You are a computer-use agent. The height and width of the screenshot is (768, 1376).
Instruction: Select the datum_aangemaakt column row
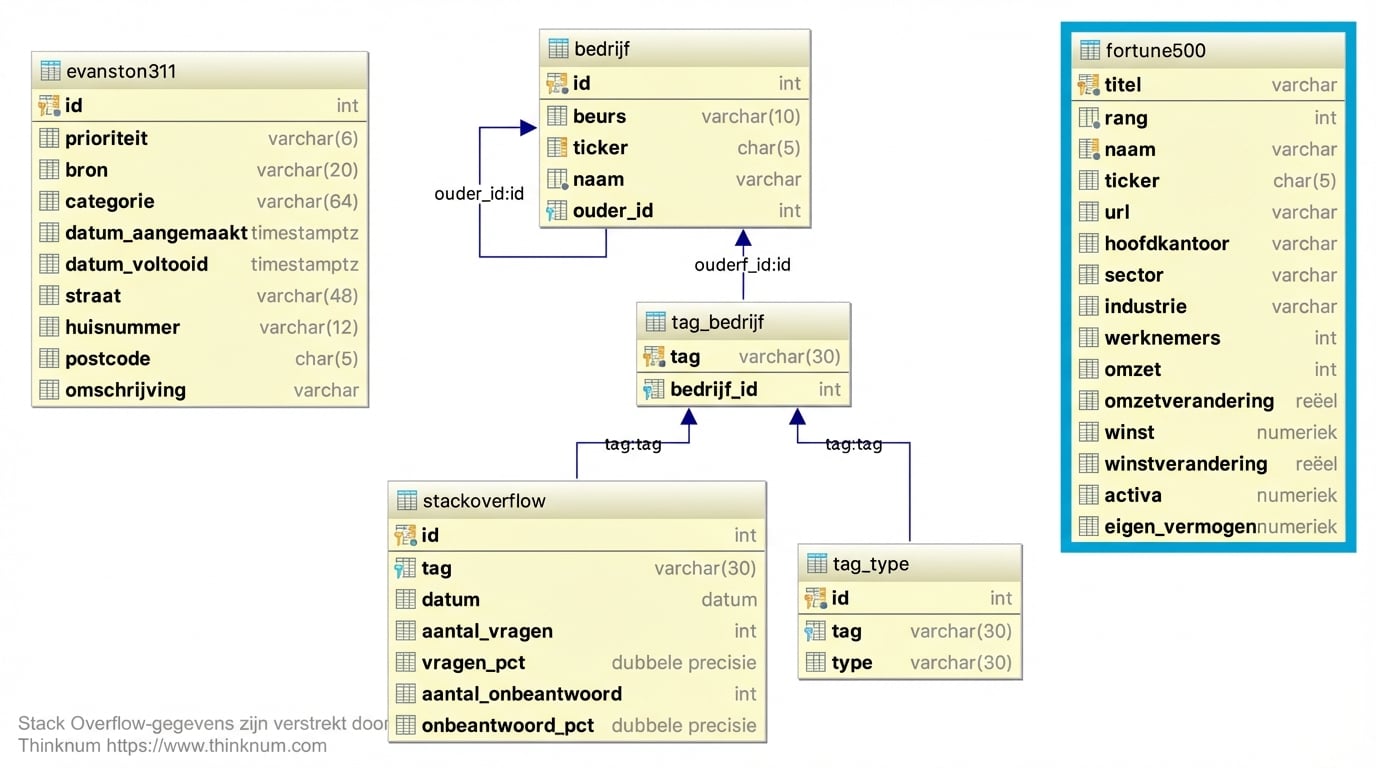156,233
